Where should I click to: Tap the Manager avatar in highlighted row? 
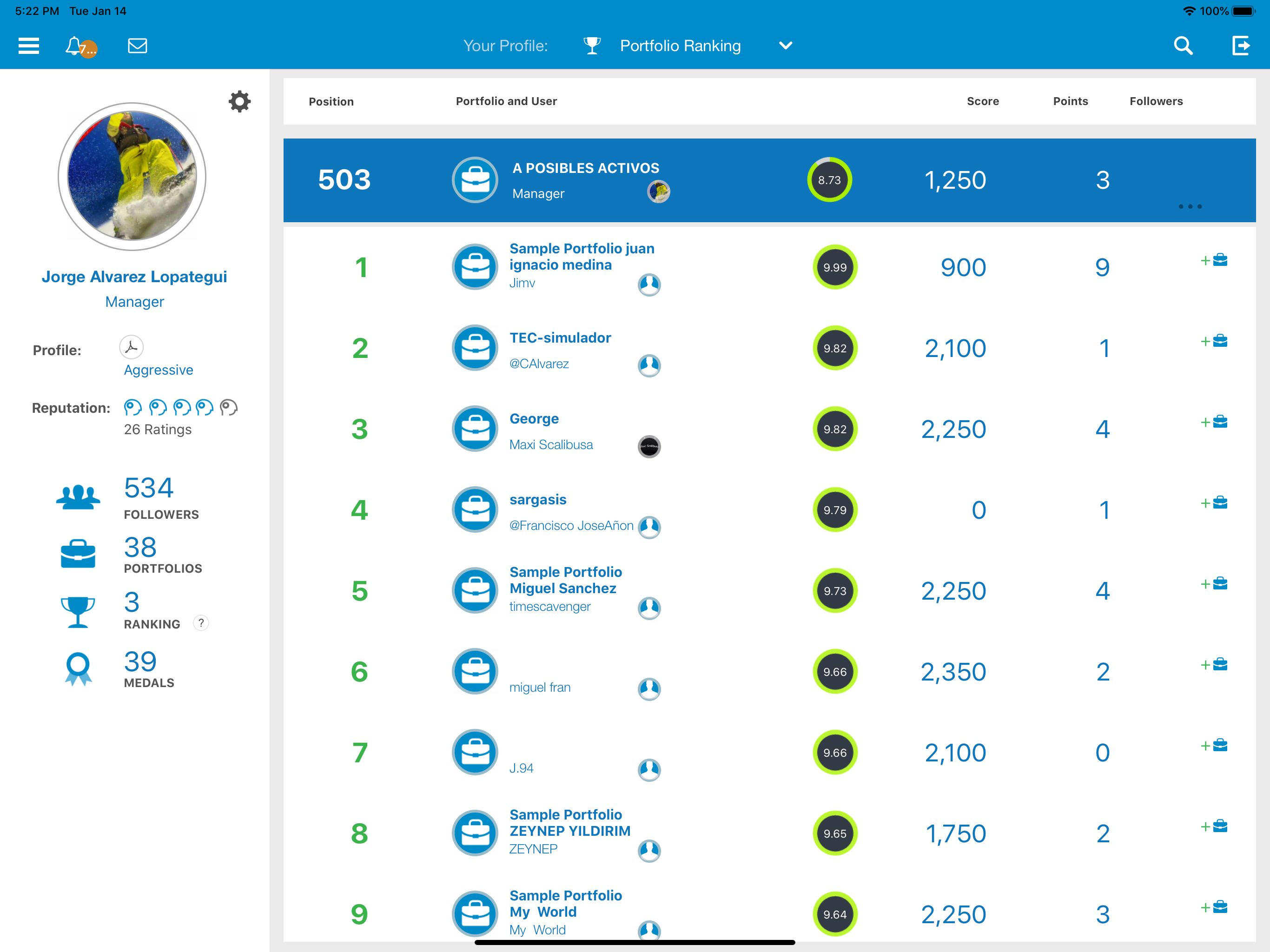click(659, 192)
